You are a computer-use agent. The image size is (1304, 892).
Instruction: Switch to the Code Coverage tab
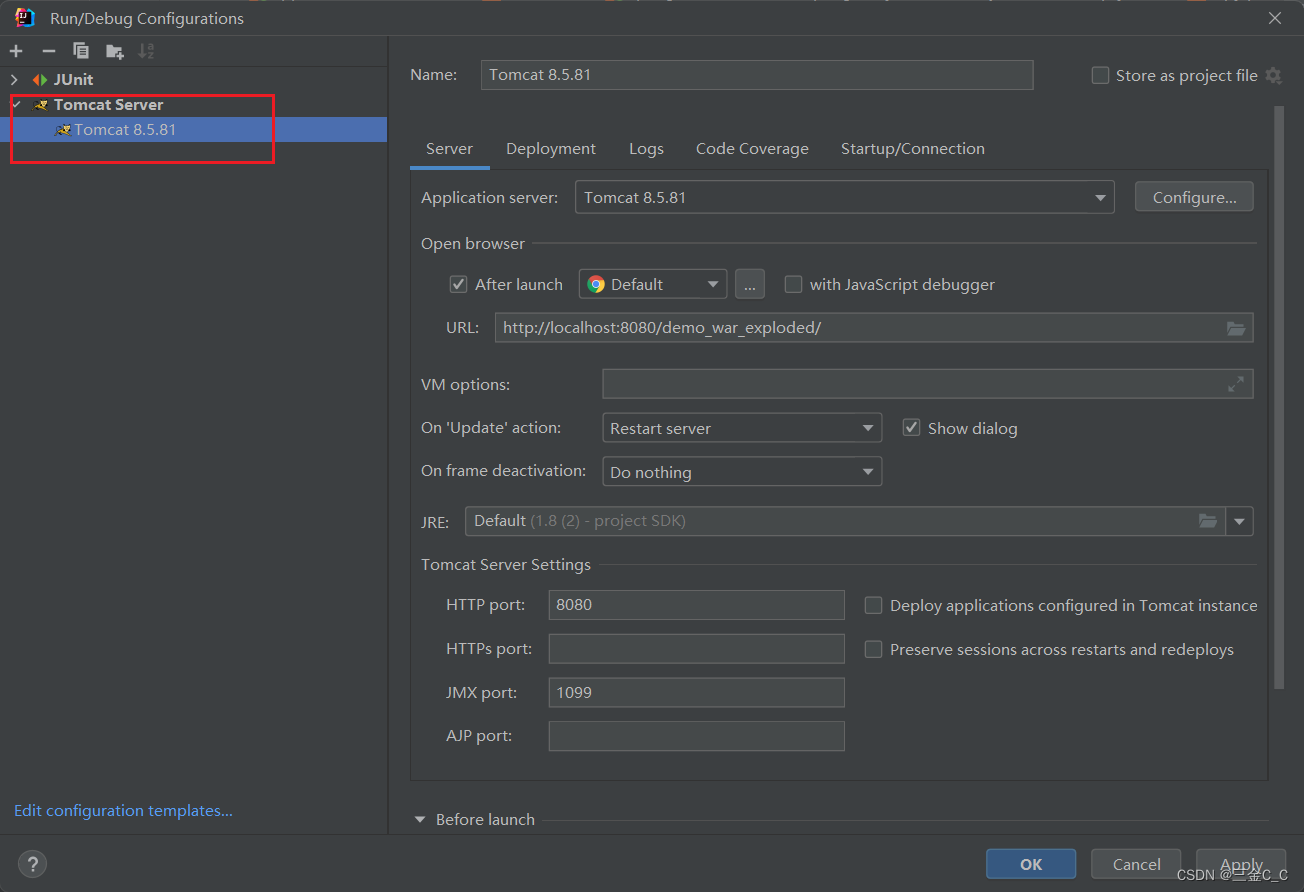(x=752, y=148)
